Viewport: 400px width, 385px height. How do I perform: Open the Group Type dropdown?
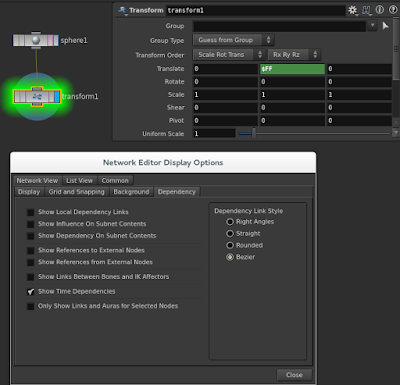click(233, 40)
